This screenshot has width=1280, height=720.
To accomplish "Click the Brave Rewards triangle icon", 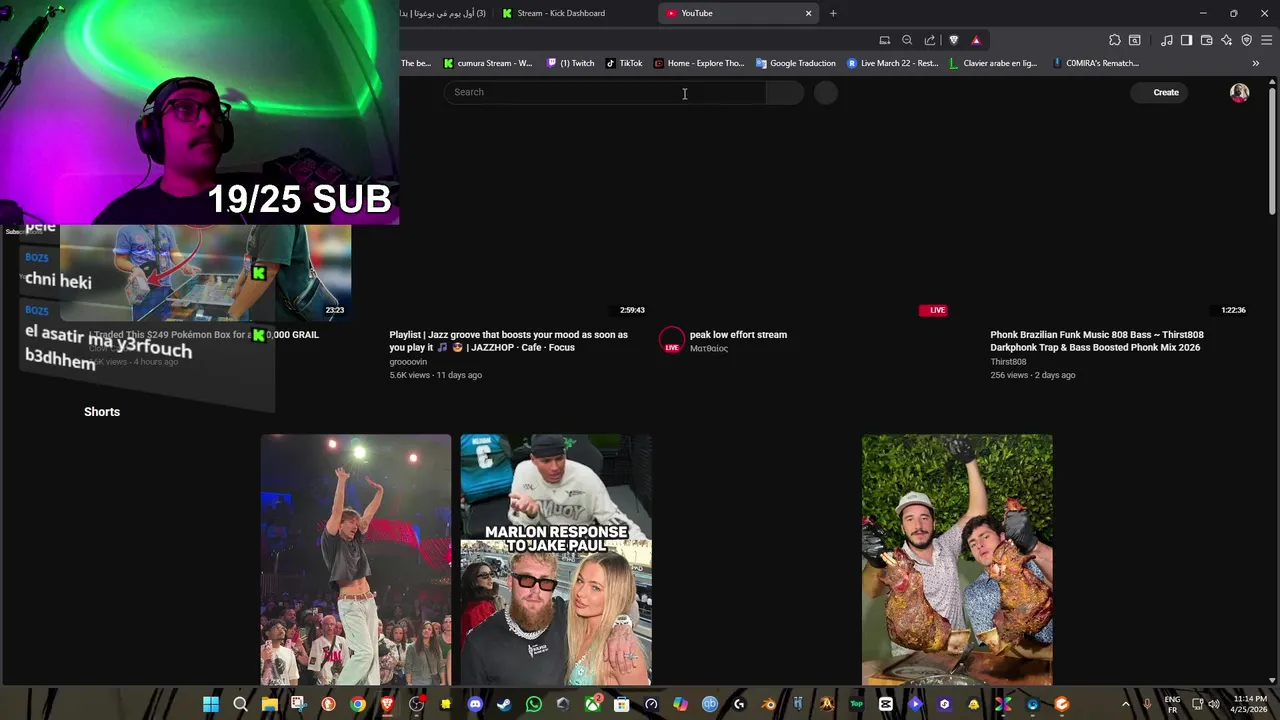I will [976, 40].
